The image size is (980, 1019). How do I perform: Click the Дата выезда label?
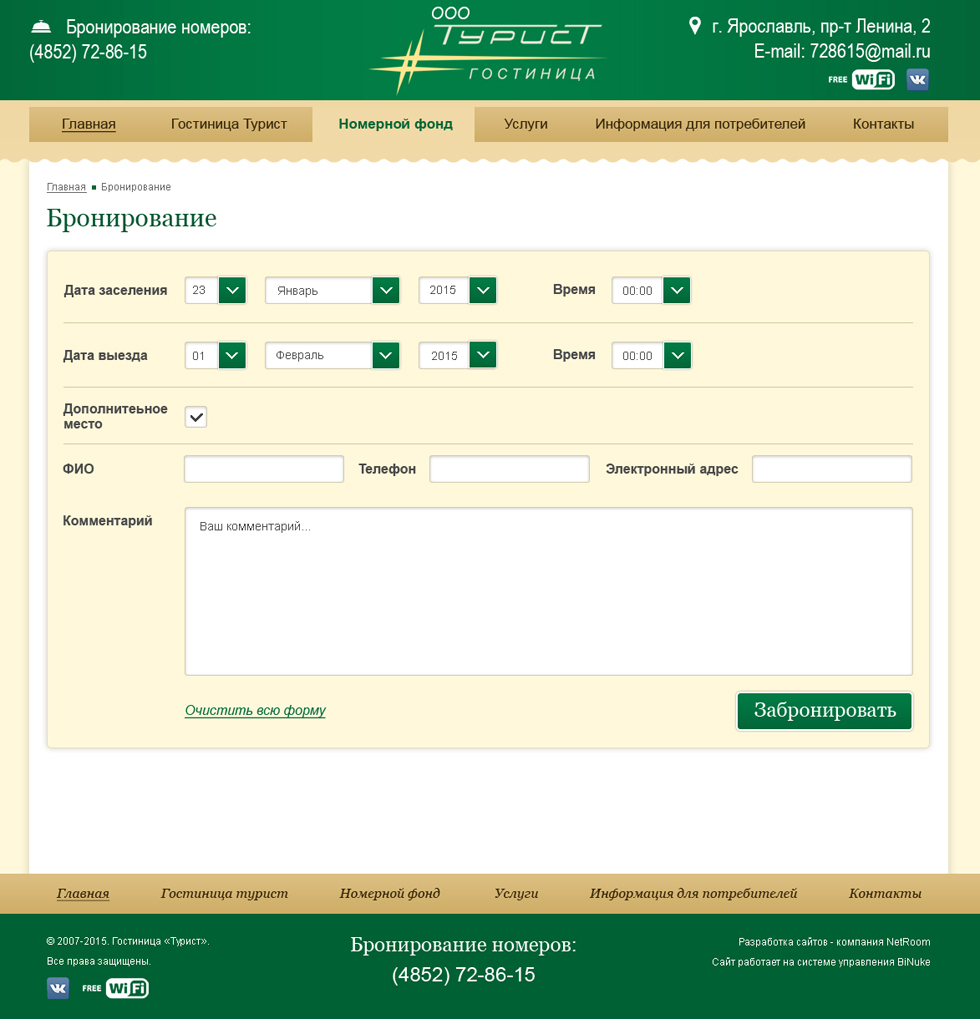point(105,355)
